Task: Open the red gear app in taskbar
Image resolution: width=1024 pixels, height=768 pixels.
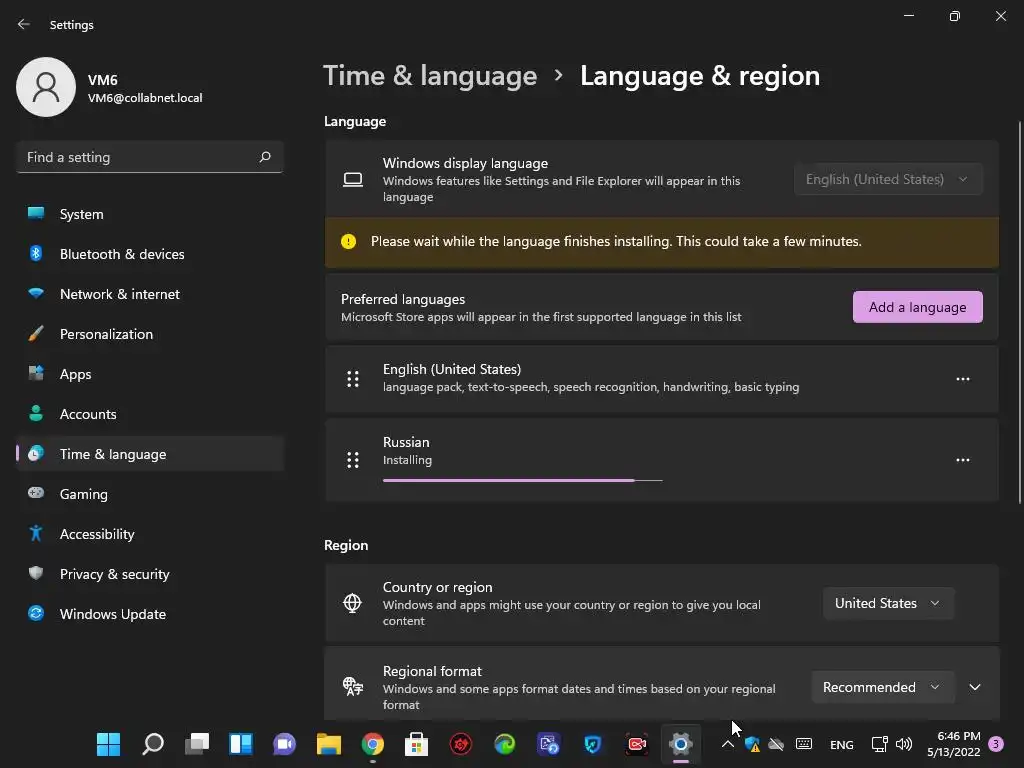Action: point(461,744)
